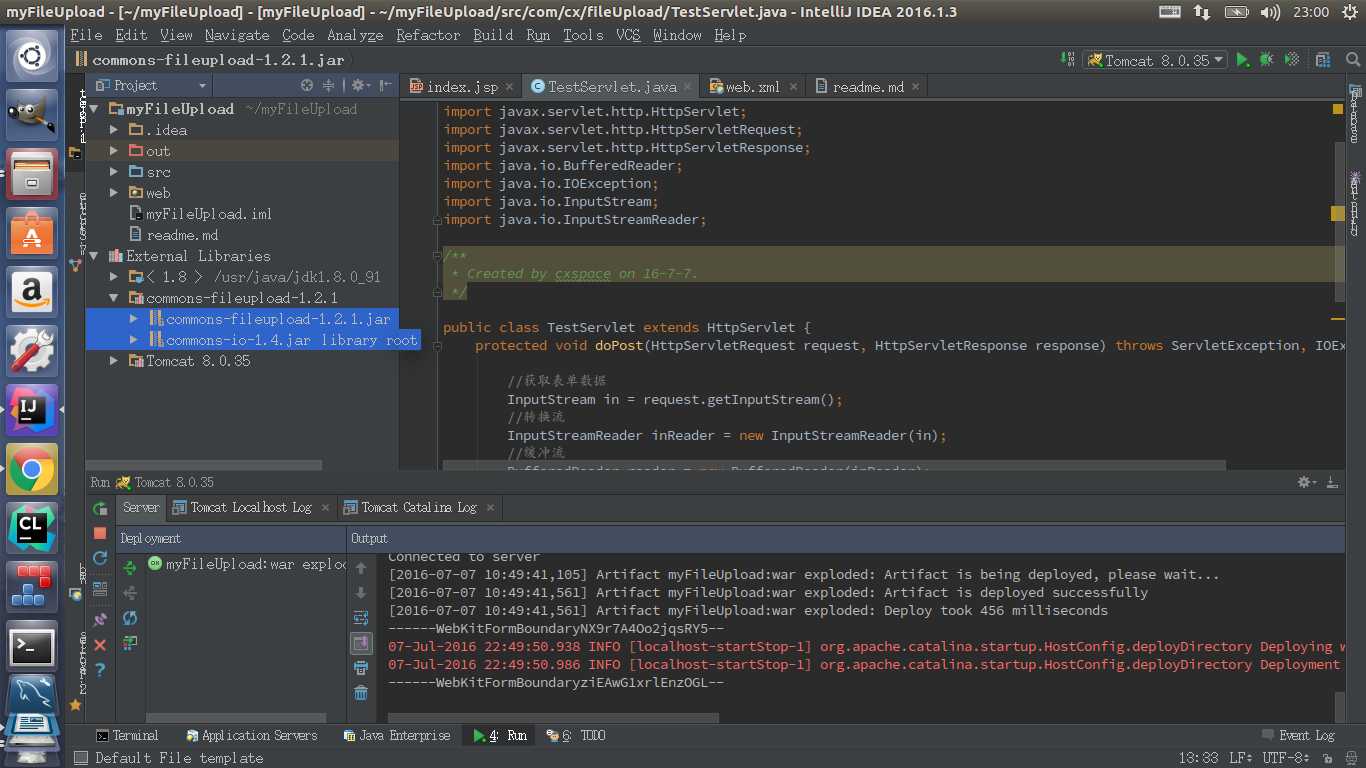Click the UTF-8 encoding in status bar

[x=1284, y=758]
